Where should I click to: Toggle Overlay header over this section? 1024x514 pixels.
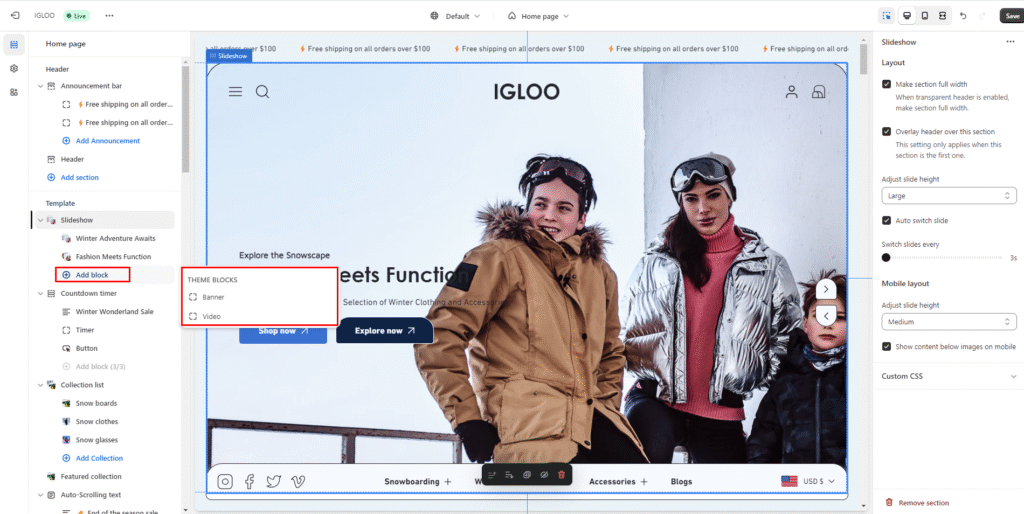[x=887, y=131]
